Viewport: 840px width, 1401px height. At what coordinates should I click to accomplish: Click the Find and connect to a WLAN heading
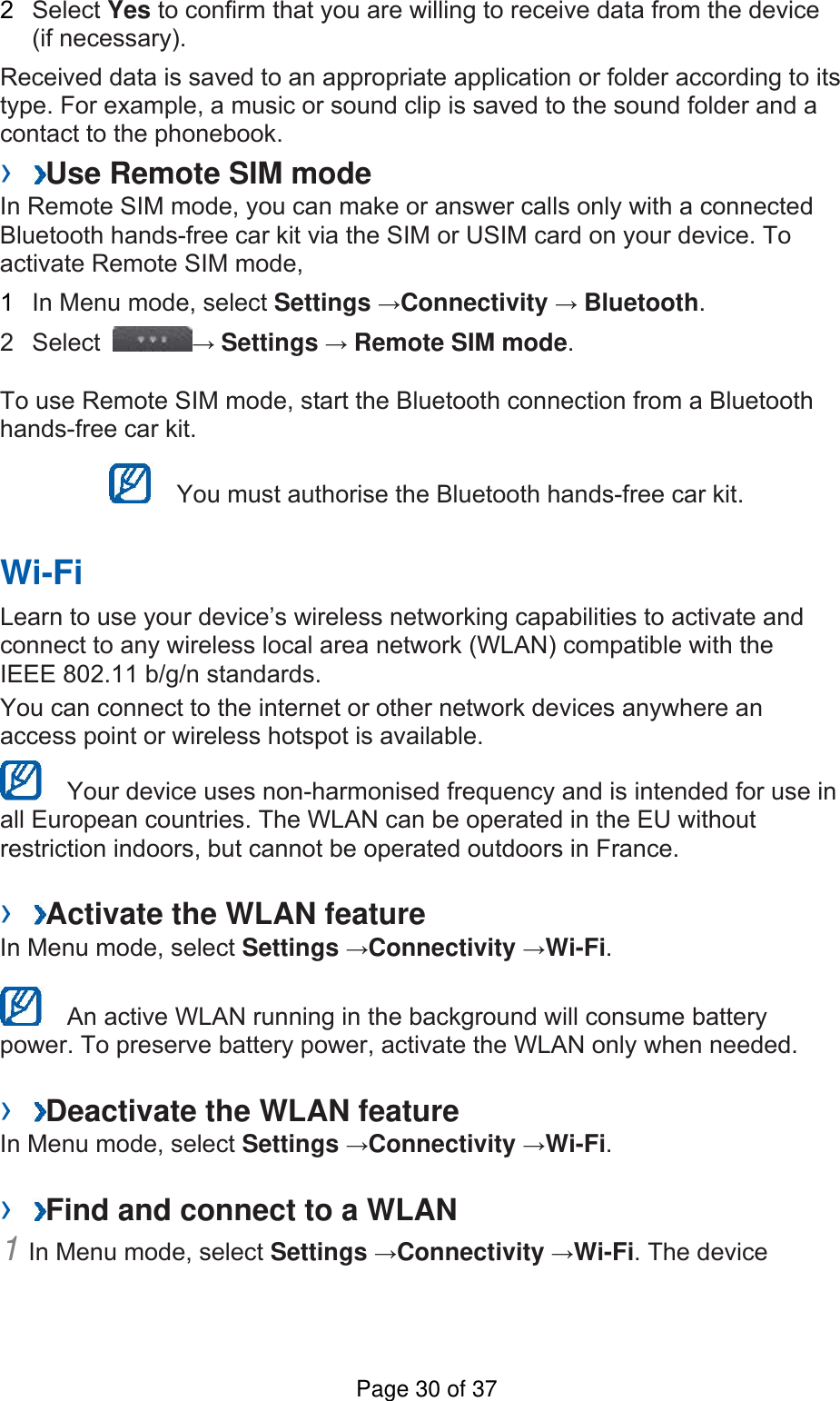(252, 1210)
